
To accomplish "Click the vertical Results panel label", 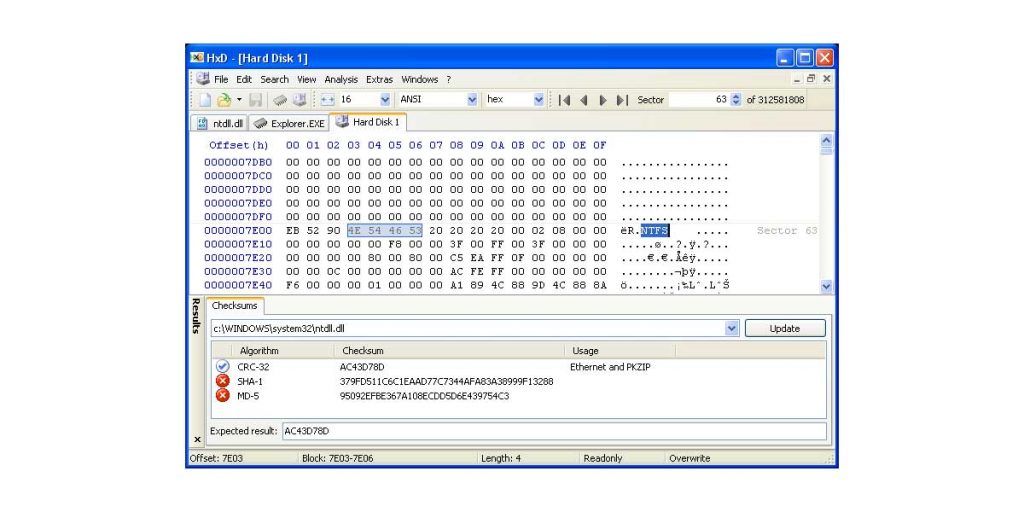I will click(196, 316).
